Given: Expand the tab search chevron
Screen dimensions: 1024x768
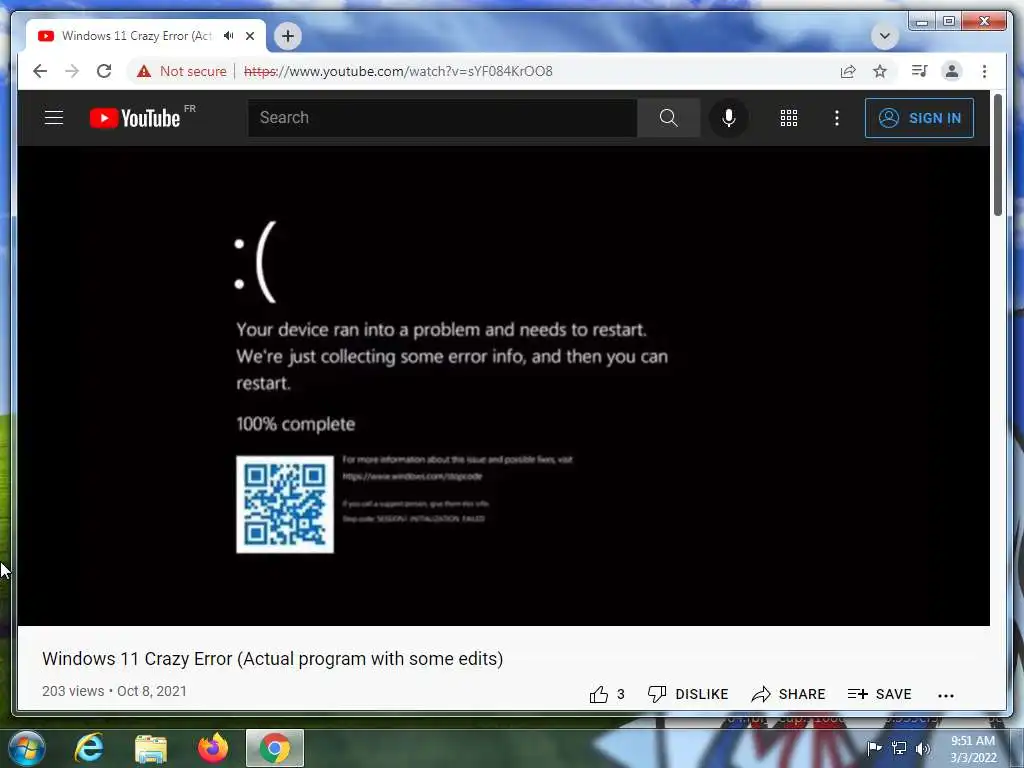Looking at the screenshot, I should coord(885,36).
